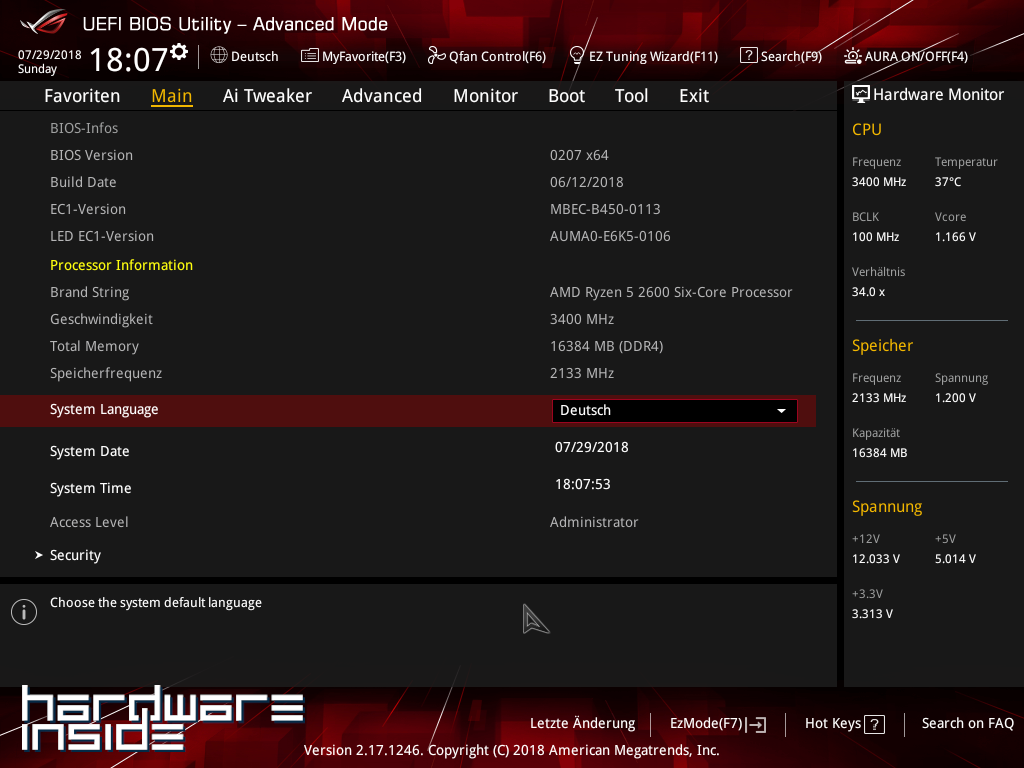Click the Spannung section heading
The width and height of the screenshot is (1024, 768).
887,507
